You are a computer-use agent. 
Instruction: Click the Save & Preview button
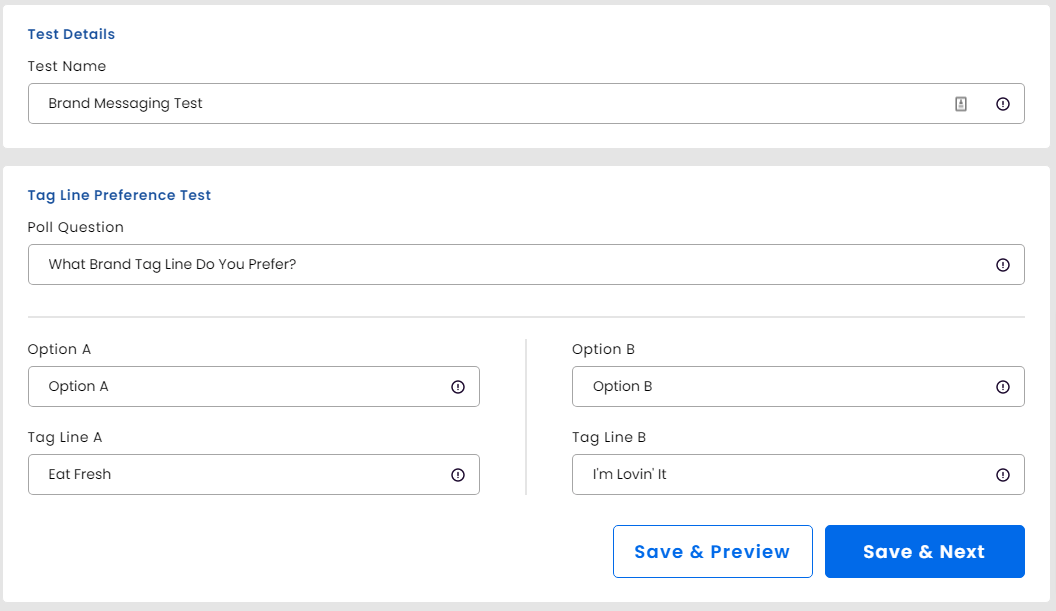point(712,551)
